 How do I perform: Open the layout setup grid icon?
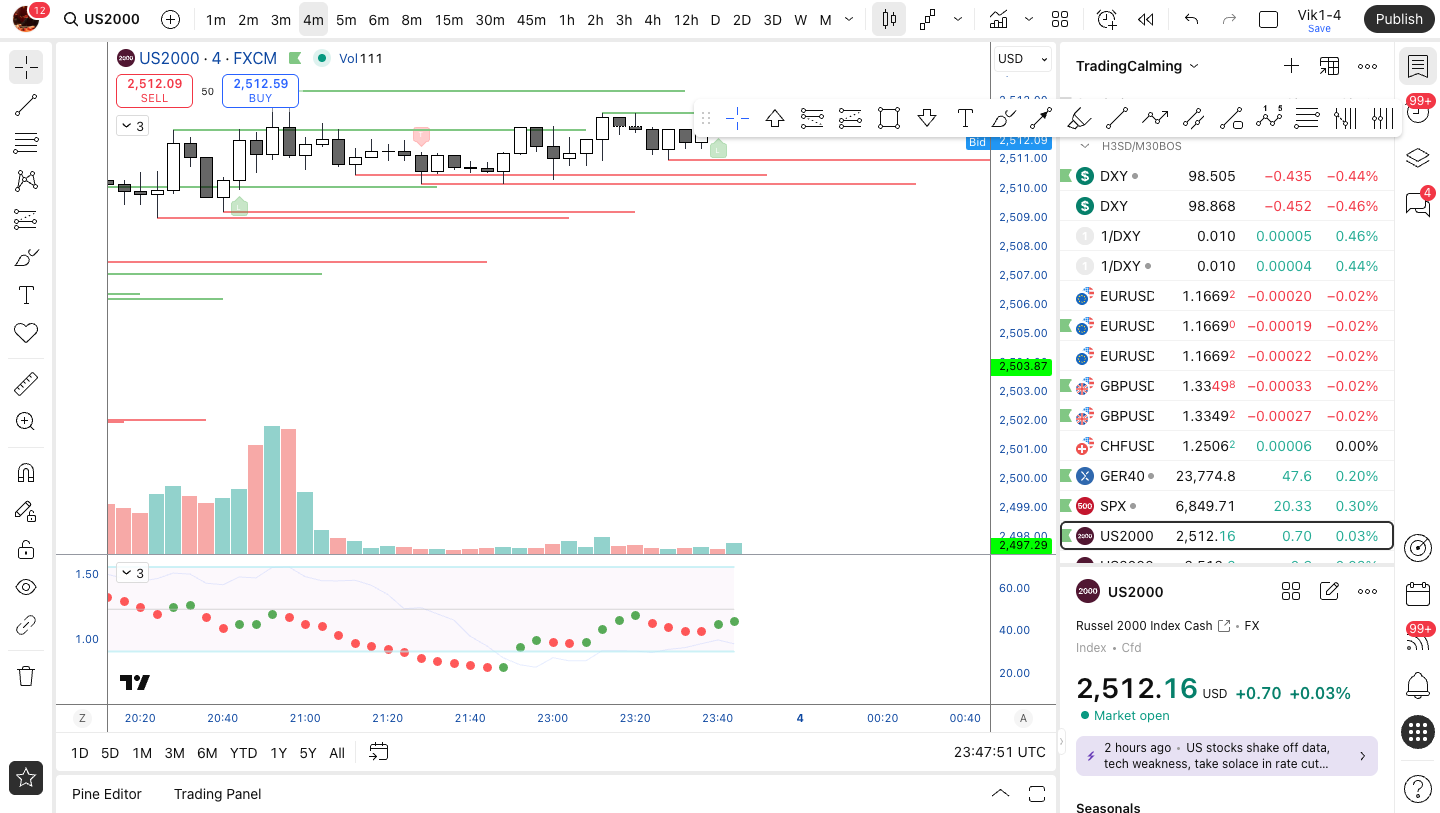(1060, 19)
